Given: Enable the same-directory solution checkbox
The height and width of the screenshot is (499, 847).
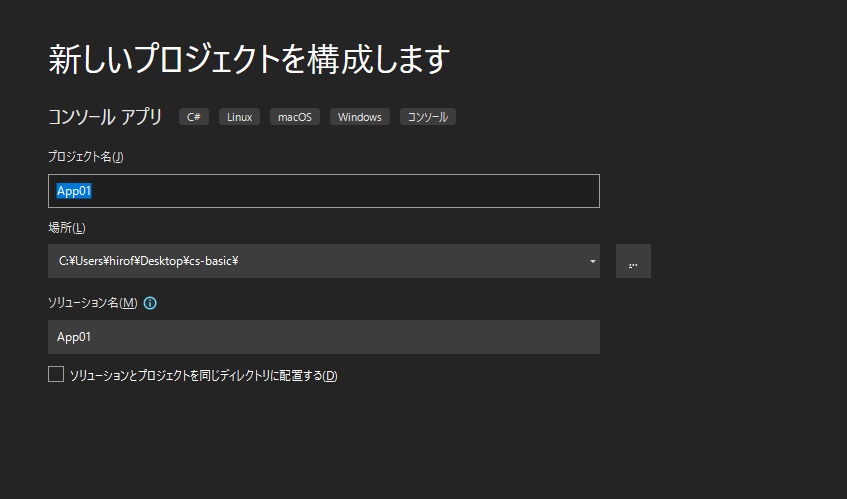Looking at the screenshot, I should [x=56, y=375].
